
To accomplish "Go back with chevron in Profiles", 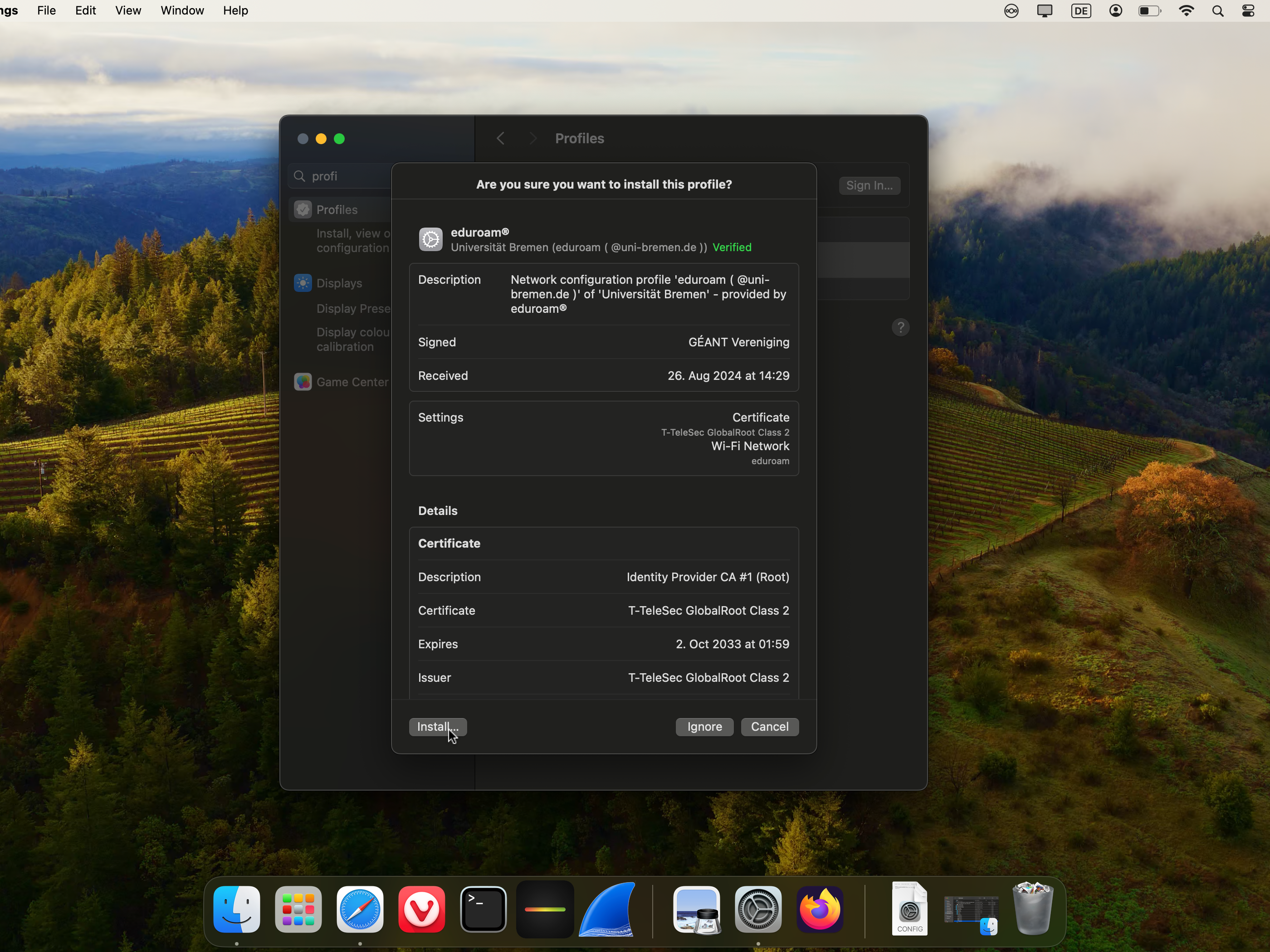I will [501, 138].
